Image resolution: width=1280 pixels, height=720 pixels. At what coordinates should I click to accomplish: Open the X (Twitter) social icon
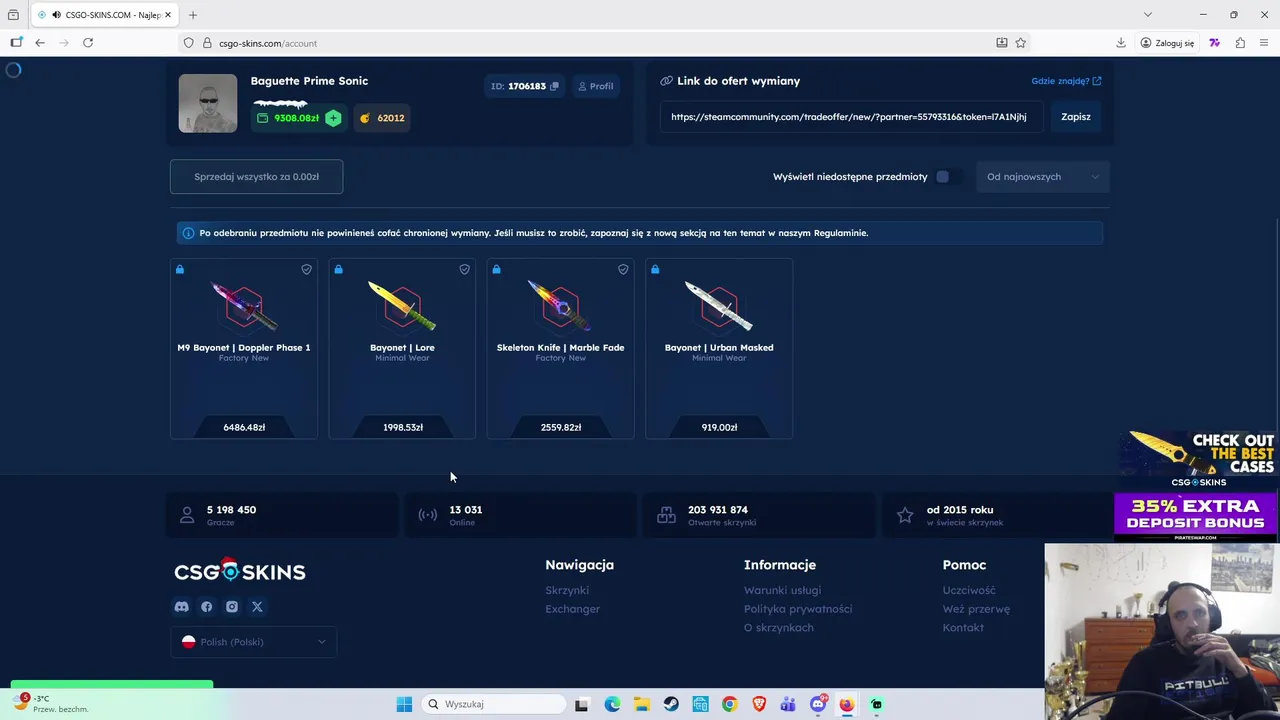(x=257, y=606)
